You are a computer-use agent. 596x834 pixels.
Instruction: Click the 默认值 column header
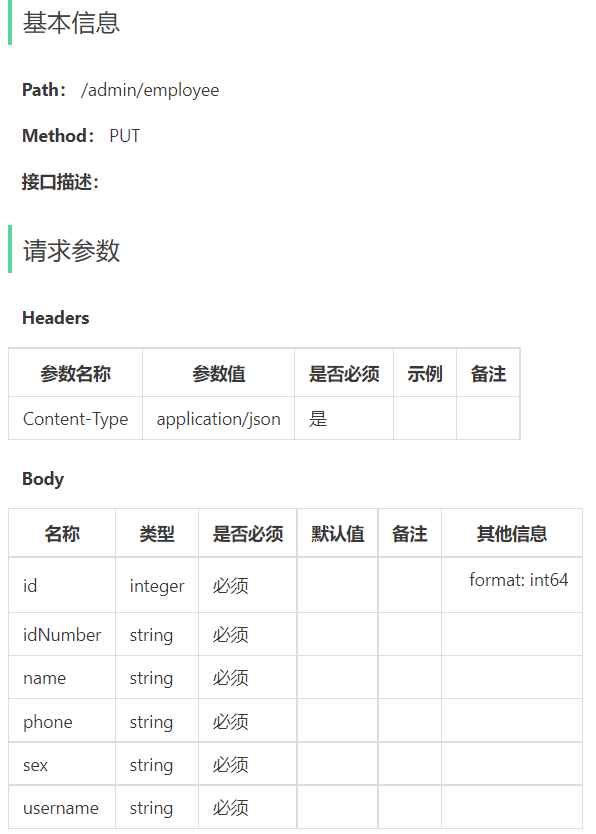click(338, 533)
